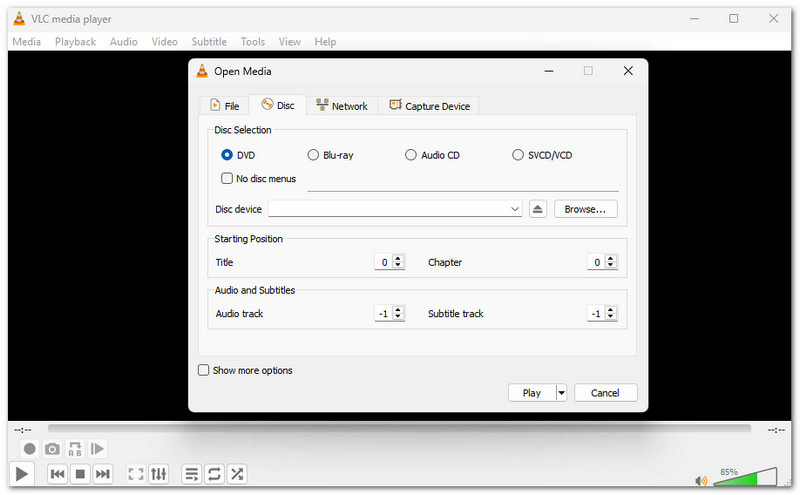Click the VLC cone icon in title bar

pos(19,19)
